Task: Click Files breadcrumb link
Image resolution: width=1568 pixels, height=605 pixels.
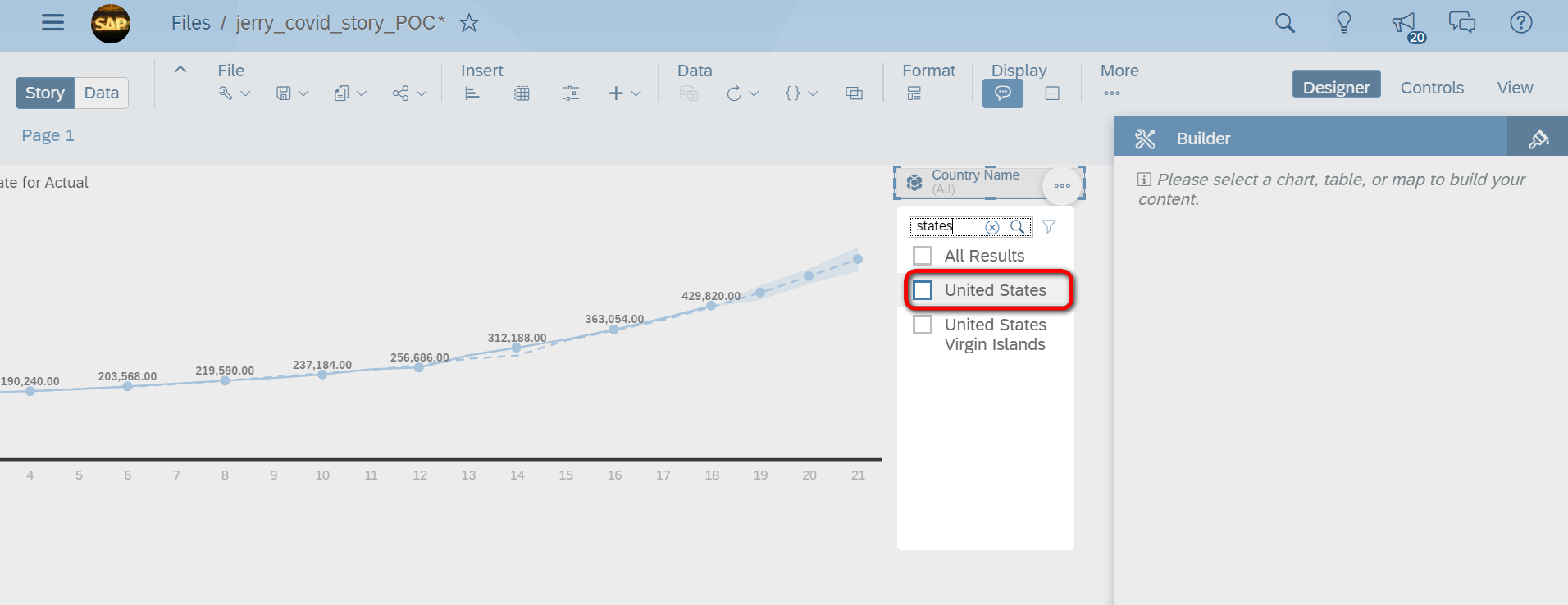Action: click(x=191, y=23)
